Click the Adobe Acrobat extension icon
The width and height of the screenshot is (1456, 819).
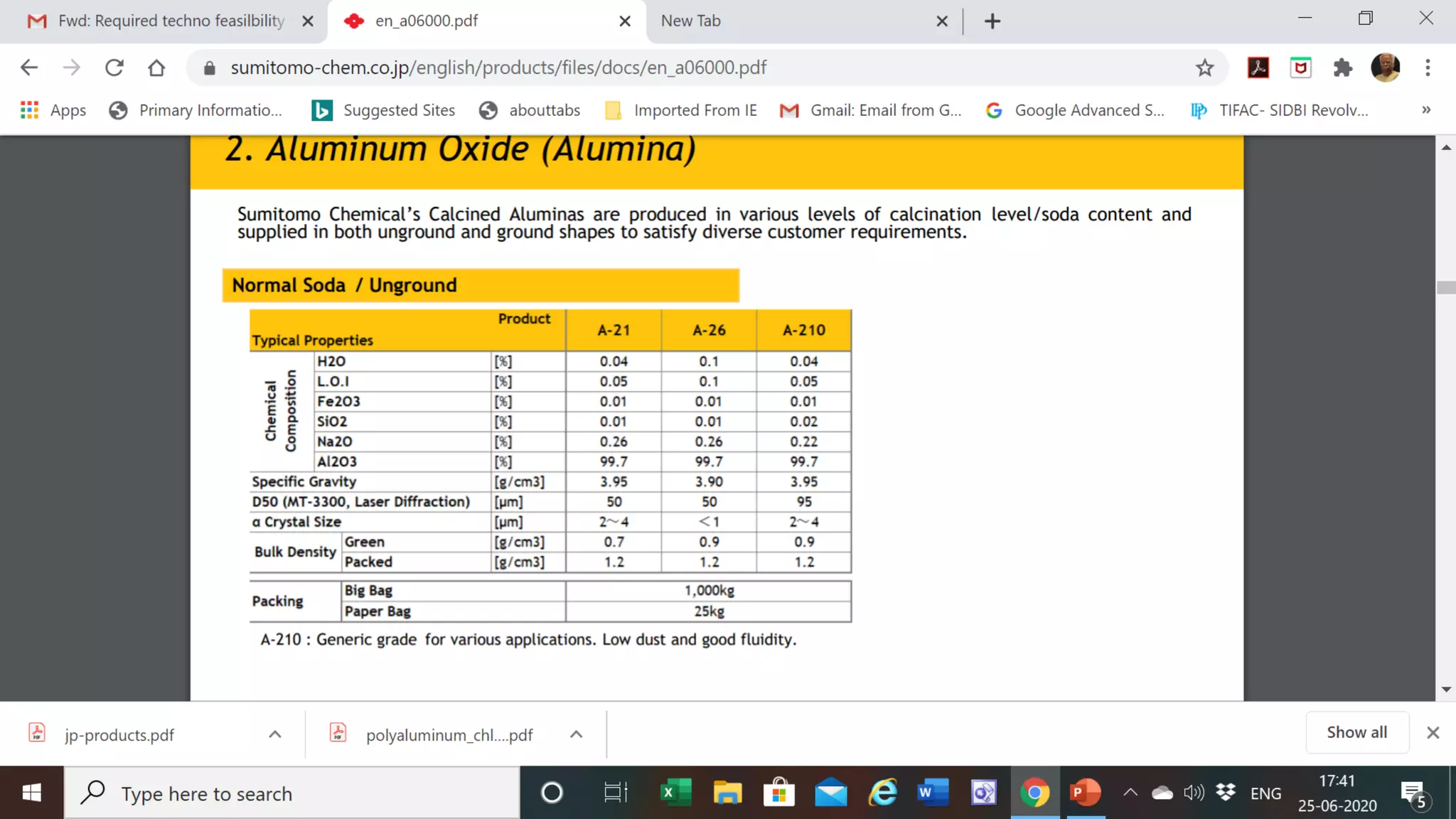pyautogui.click(x=1258, y=68)
